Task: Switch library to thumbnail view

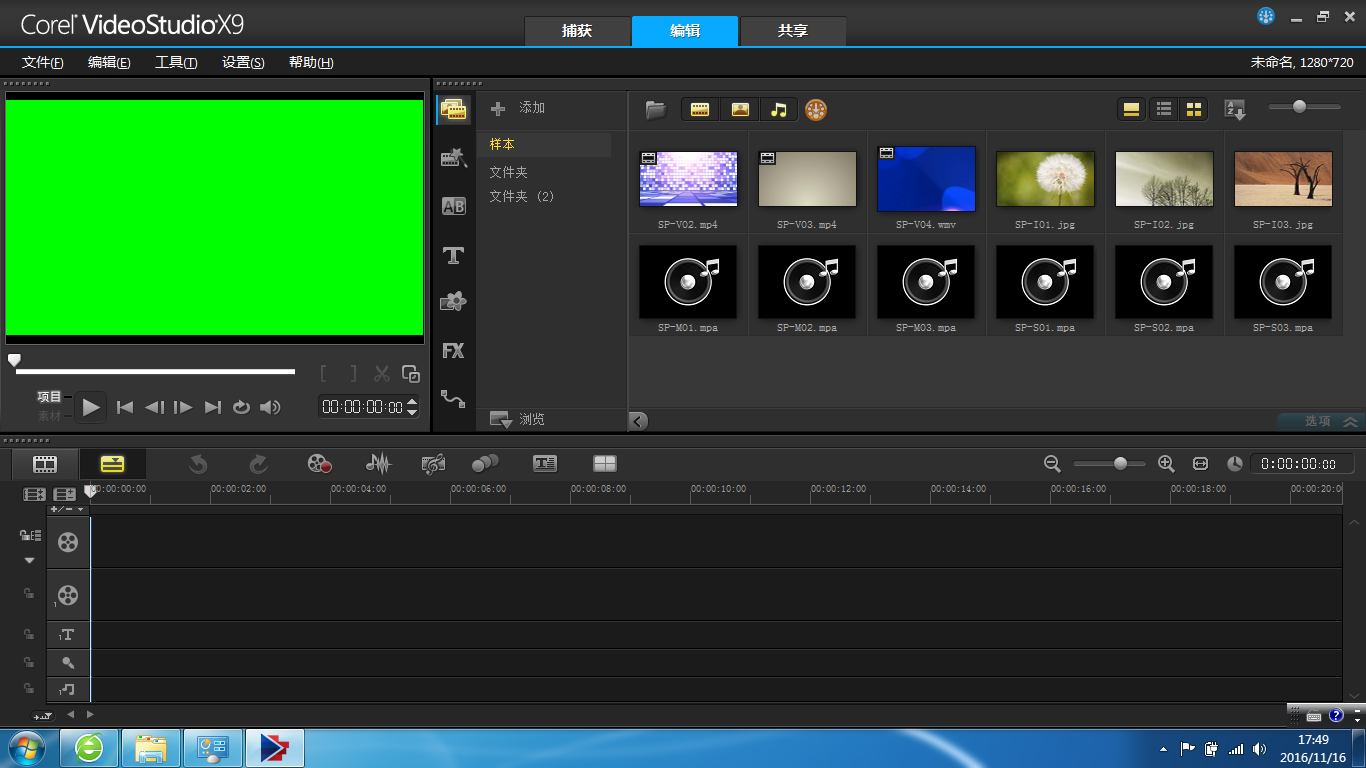Action: (1194, 110)
